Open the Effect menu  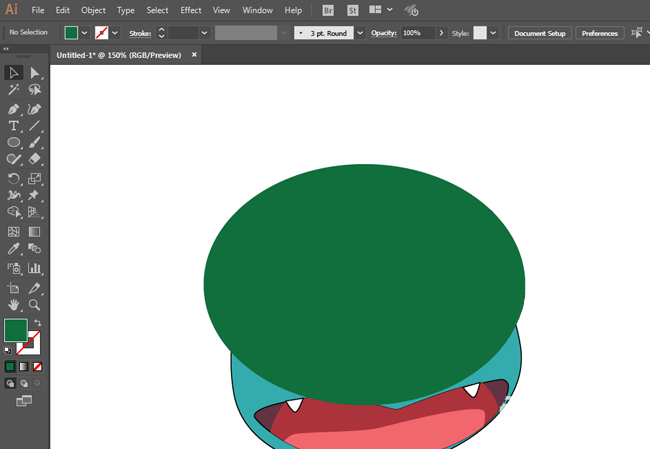[x=190, y=10]
